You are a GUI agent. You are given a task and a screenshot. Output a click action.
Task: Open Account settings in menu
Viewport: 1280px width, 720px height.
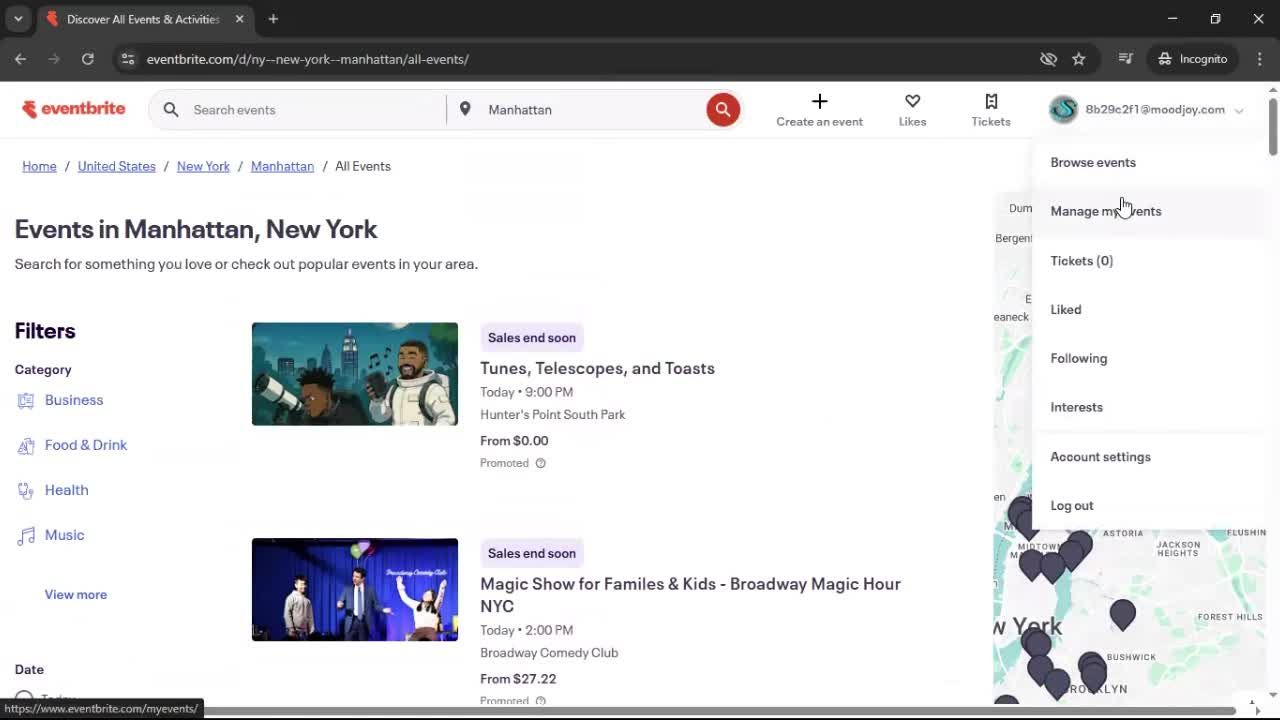click(1101, 456)
